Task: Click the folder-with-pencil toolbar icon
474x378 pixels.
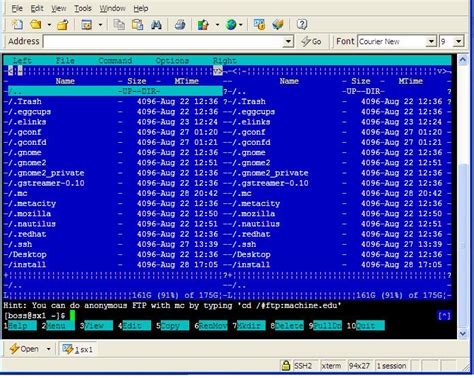Action: [x=63, y=25]
